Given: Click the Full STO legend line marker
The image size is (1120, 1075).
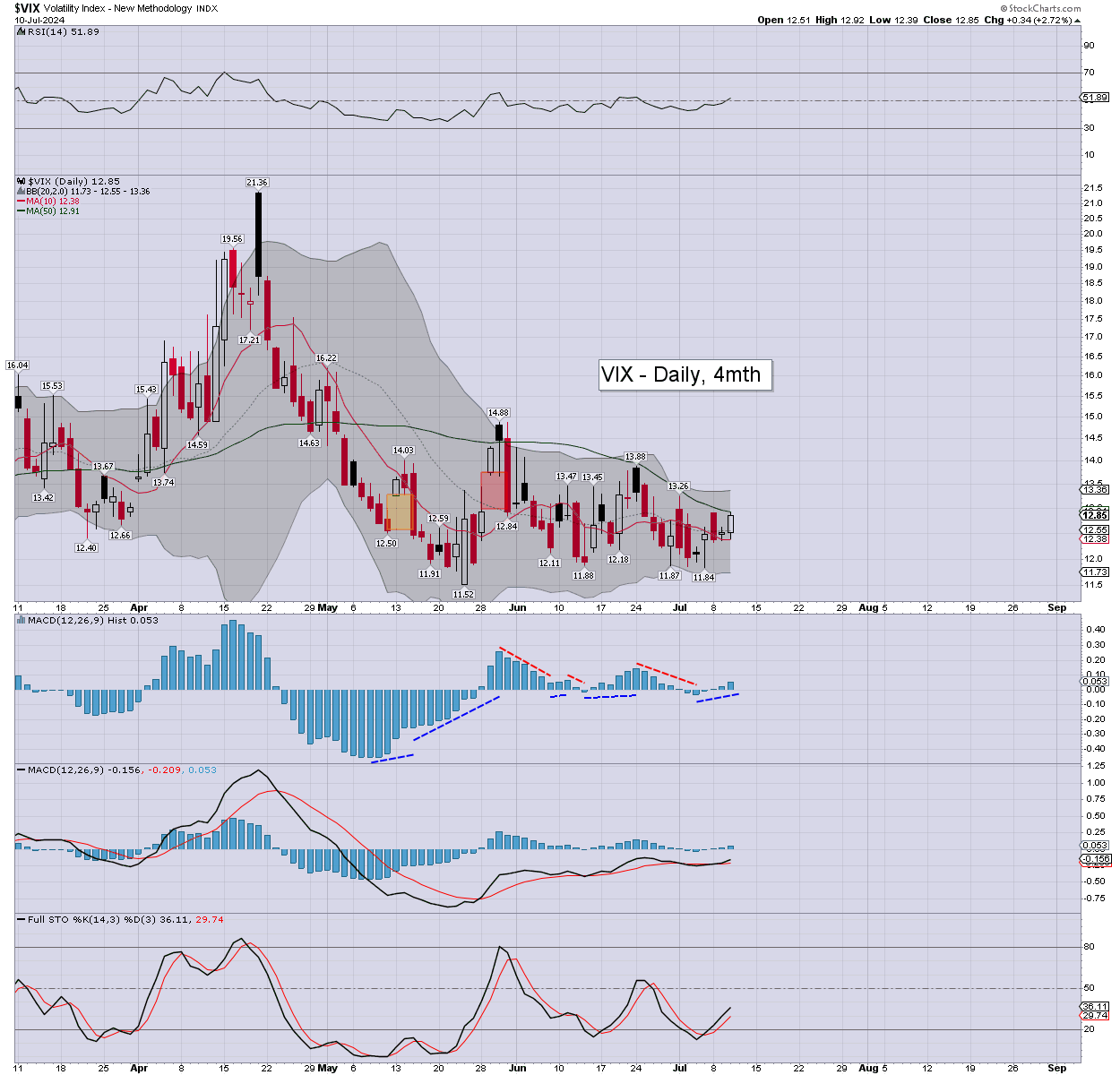Looking at the screenshot, I should pos(22,920).
